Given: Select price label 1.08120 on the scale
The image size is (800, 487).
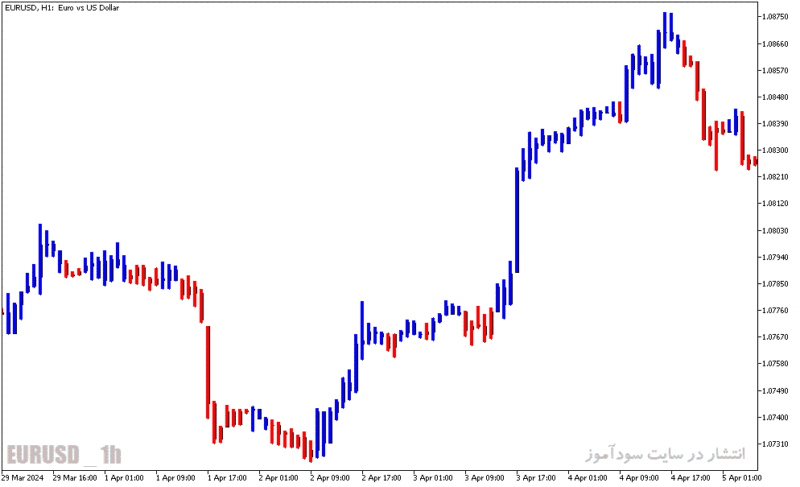Looking at the screenshot, I should point(775,203).
